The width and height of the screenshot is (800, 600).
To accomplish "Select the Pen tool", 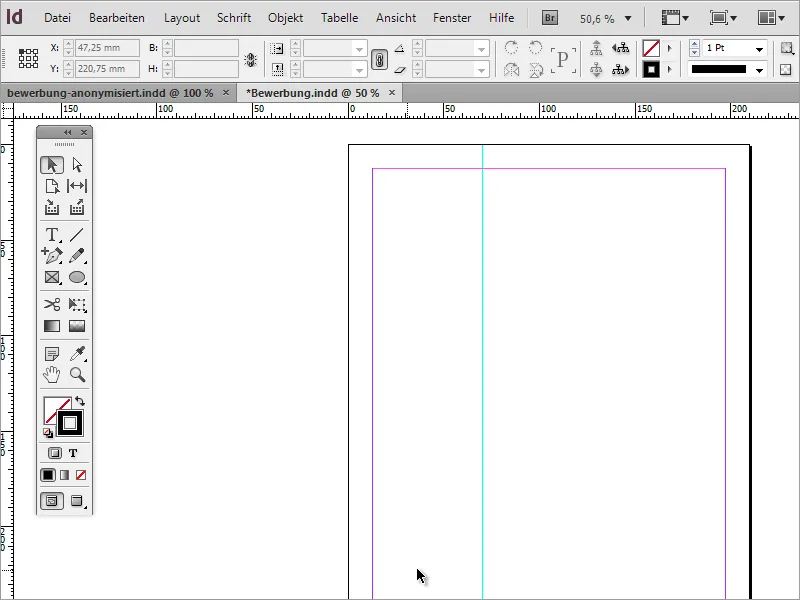I will [x=52, y=255].
